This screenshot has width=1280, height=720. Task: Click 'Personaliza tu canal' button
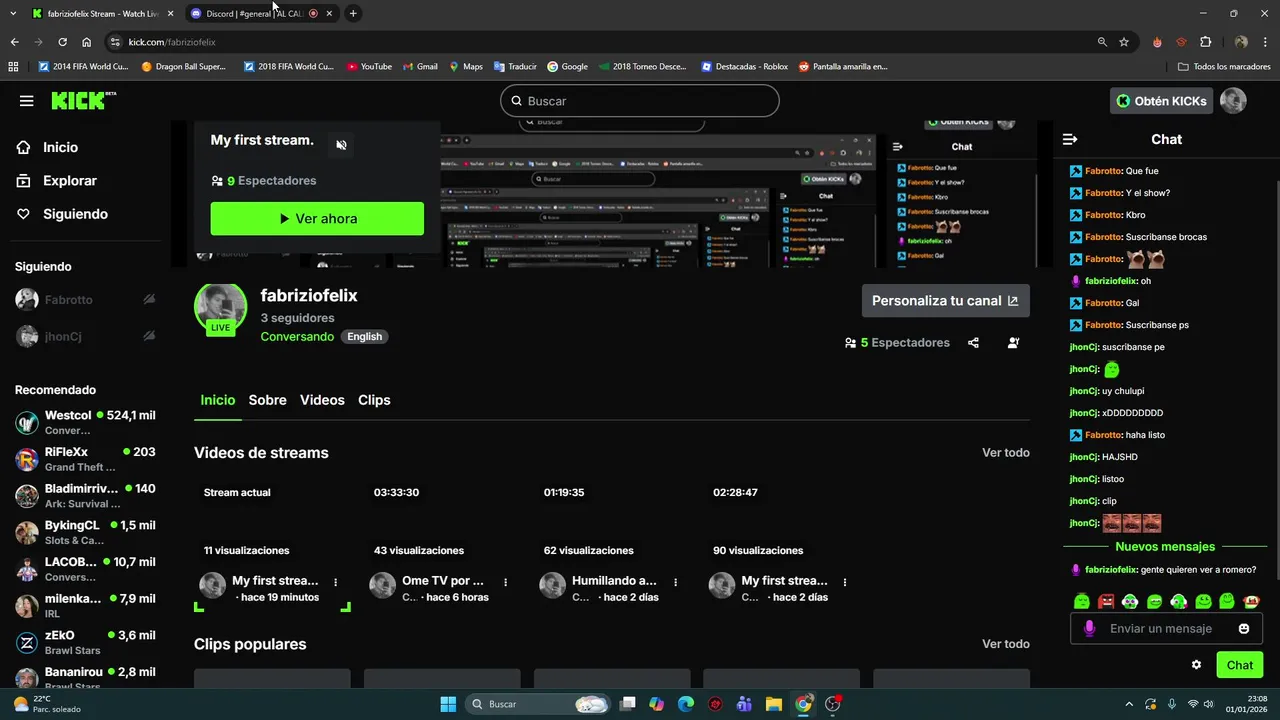(x=945, y=300)
